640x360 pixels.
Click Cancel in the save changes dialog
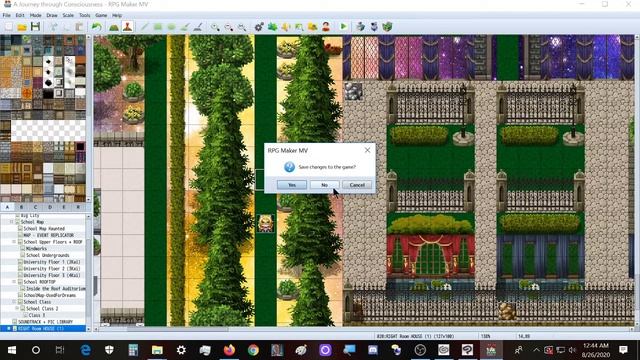coord(357,185)
